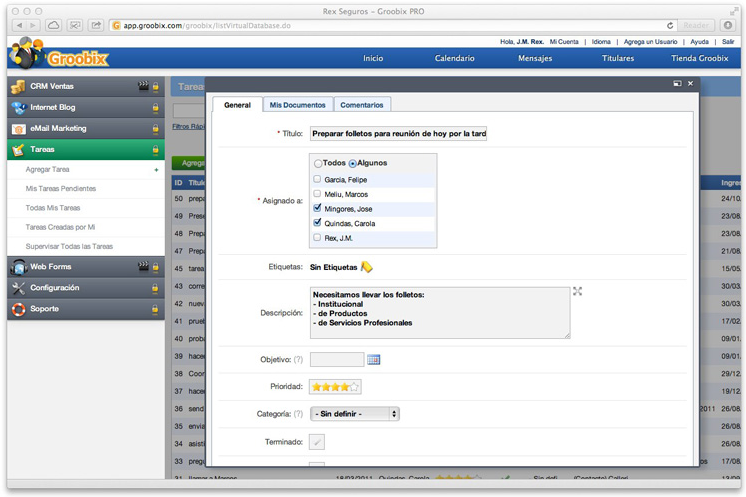
Task: Select the Todos radio button
Action: pyautogui.click(x=318, y=163)
